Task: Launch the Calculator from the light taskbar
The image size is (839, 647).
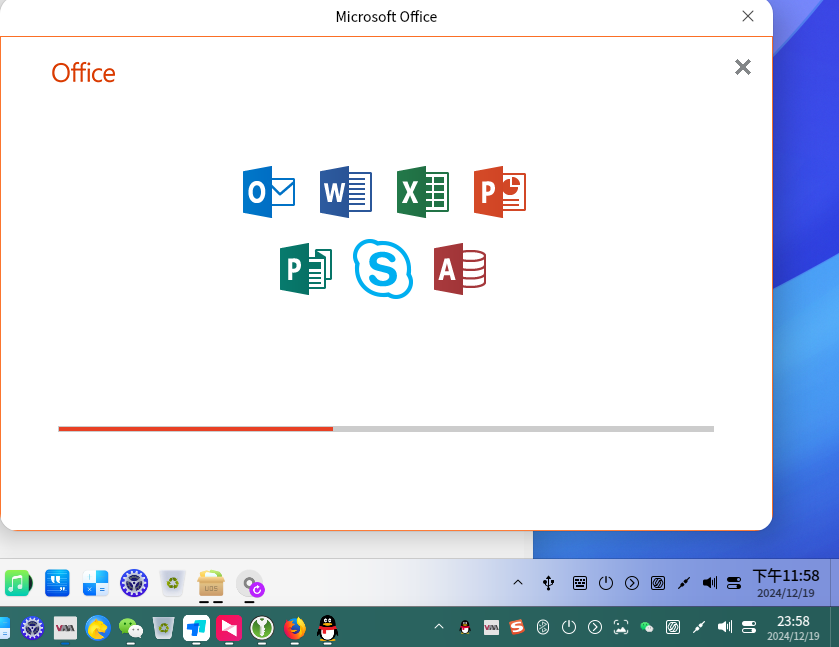Action: (96, 583)
